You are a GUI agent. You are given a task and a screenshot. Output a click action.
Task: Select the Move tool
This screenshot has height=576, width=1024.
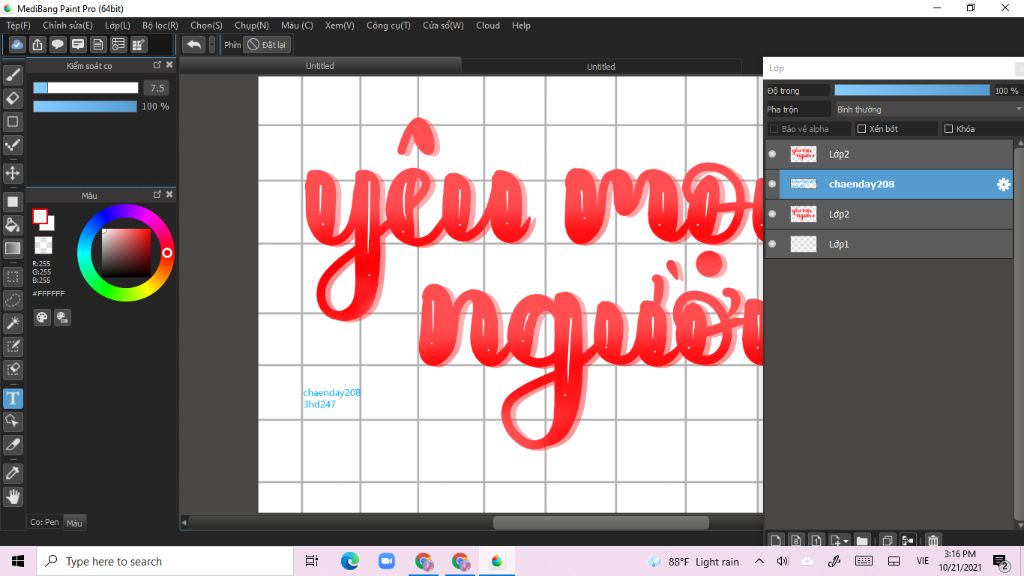click(12, 173)
